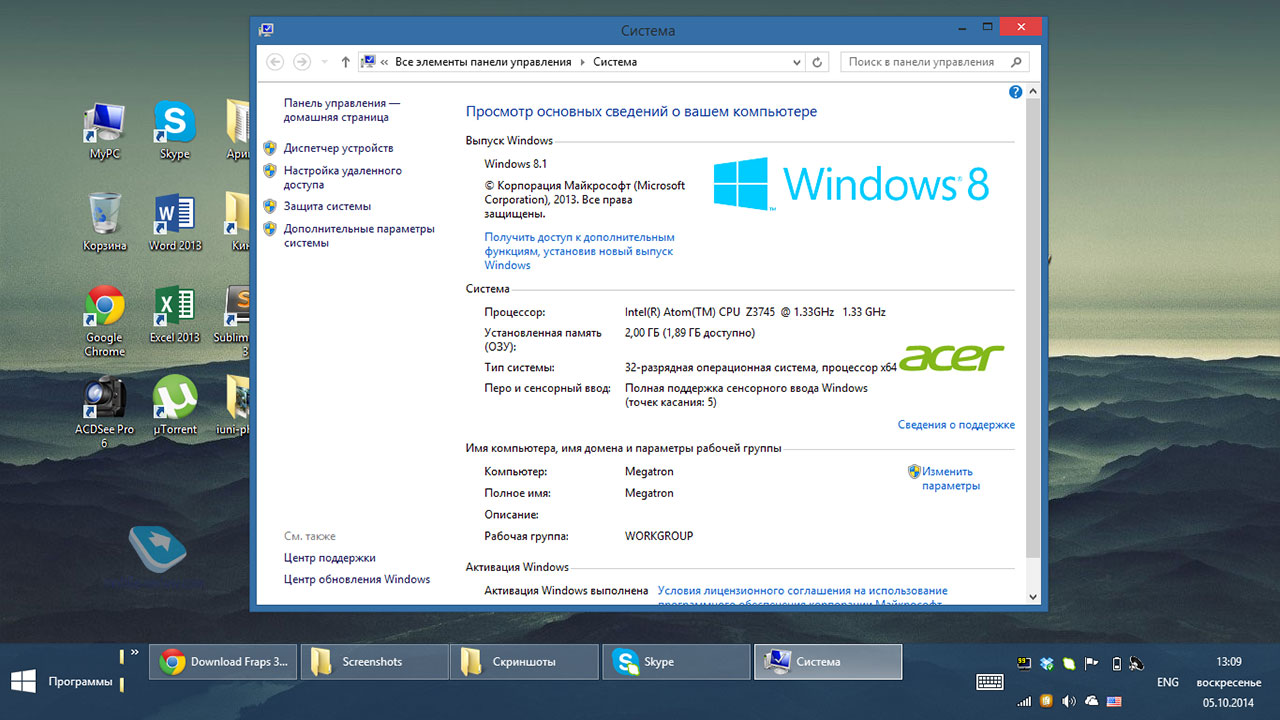The width and height of the screenshot is (1280, 720).
Task: Click the Dropbox tray icon
Action: 1047,663
